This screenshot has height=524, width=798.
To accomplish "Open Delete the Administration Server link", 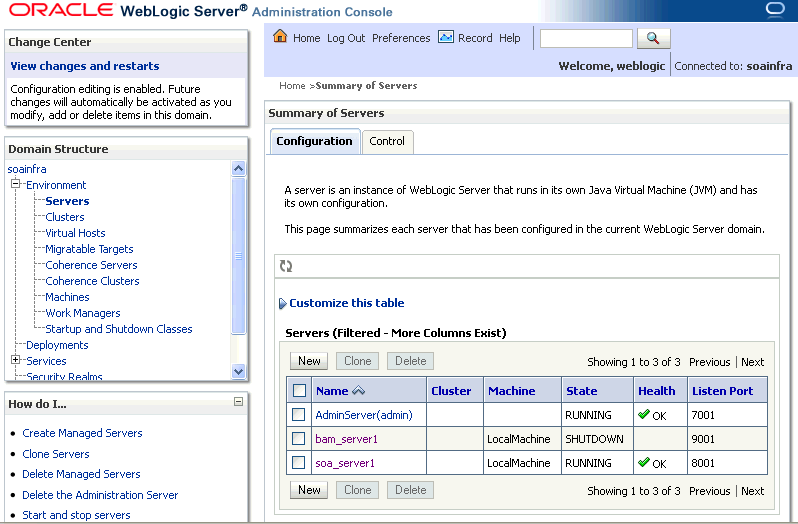I will click(100, 495).
